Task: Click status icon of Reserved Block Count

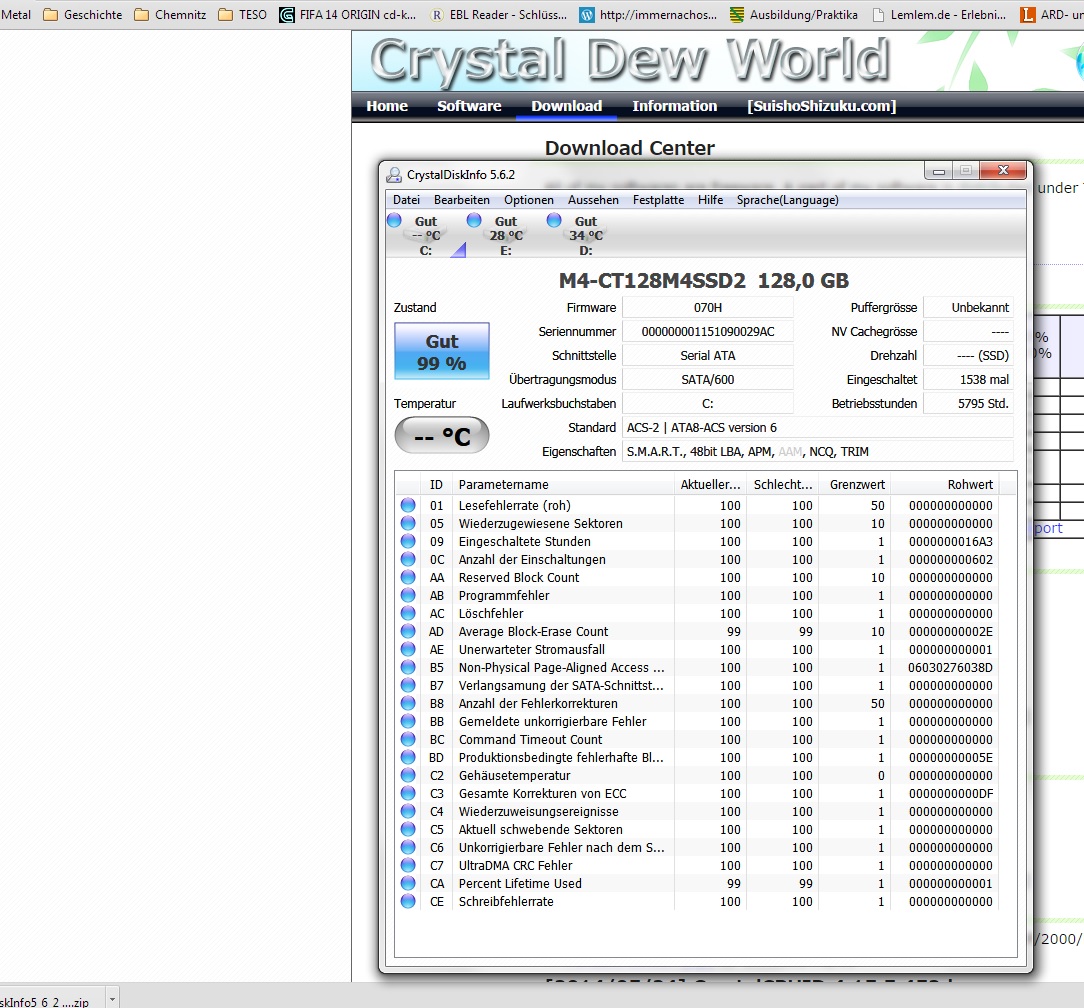Action: (x=408, y=577)
